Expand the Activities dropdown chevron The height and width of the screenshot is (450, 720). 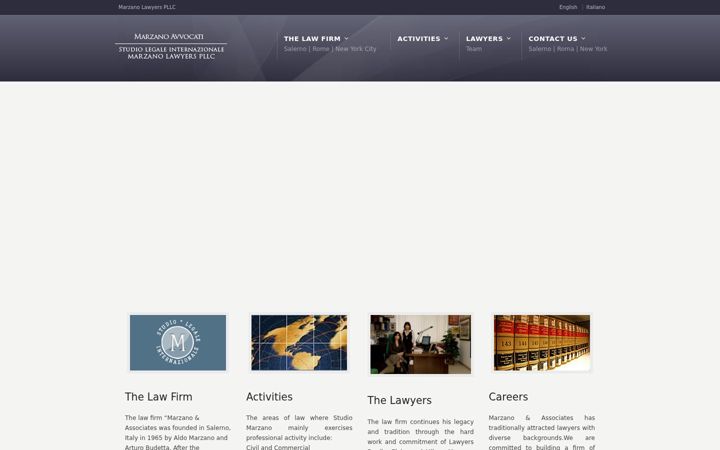446,39
